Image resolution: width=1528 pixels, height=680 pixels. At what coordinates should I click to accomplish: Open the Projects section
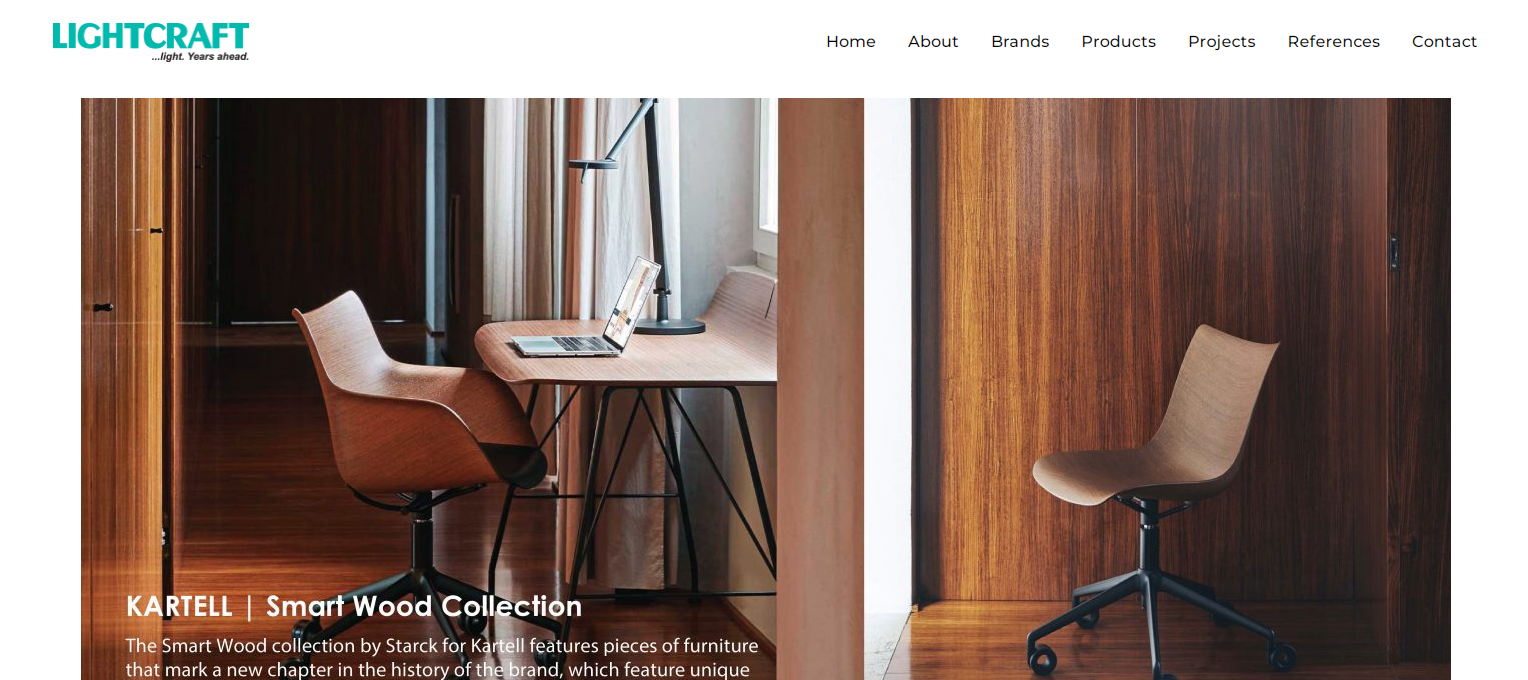pos(1221,42)
